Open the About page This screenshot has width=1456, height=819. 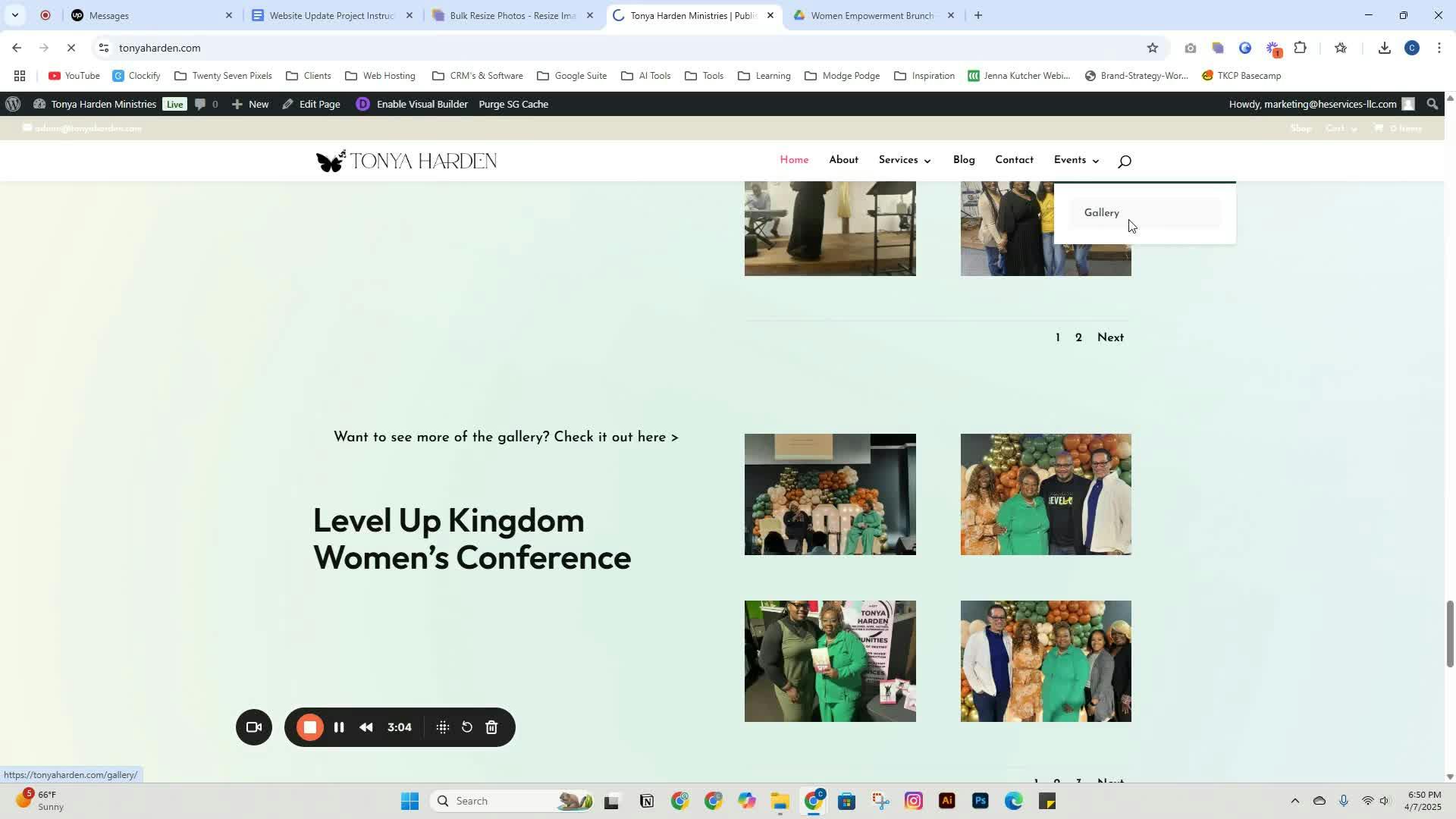coord(843,160)
